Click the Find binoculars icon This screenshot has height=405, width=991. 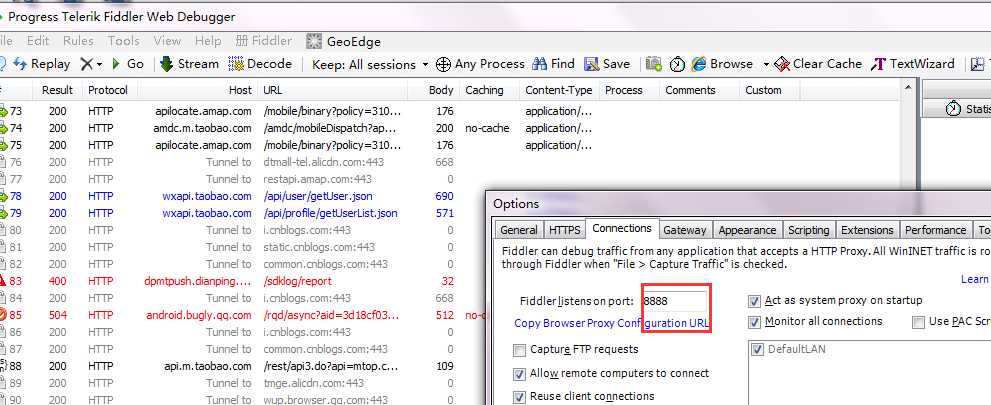[540, 64]
